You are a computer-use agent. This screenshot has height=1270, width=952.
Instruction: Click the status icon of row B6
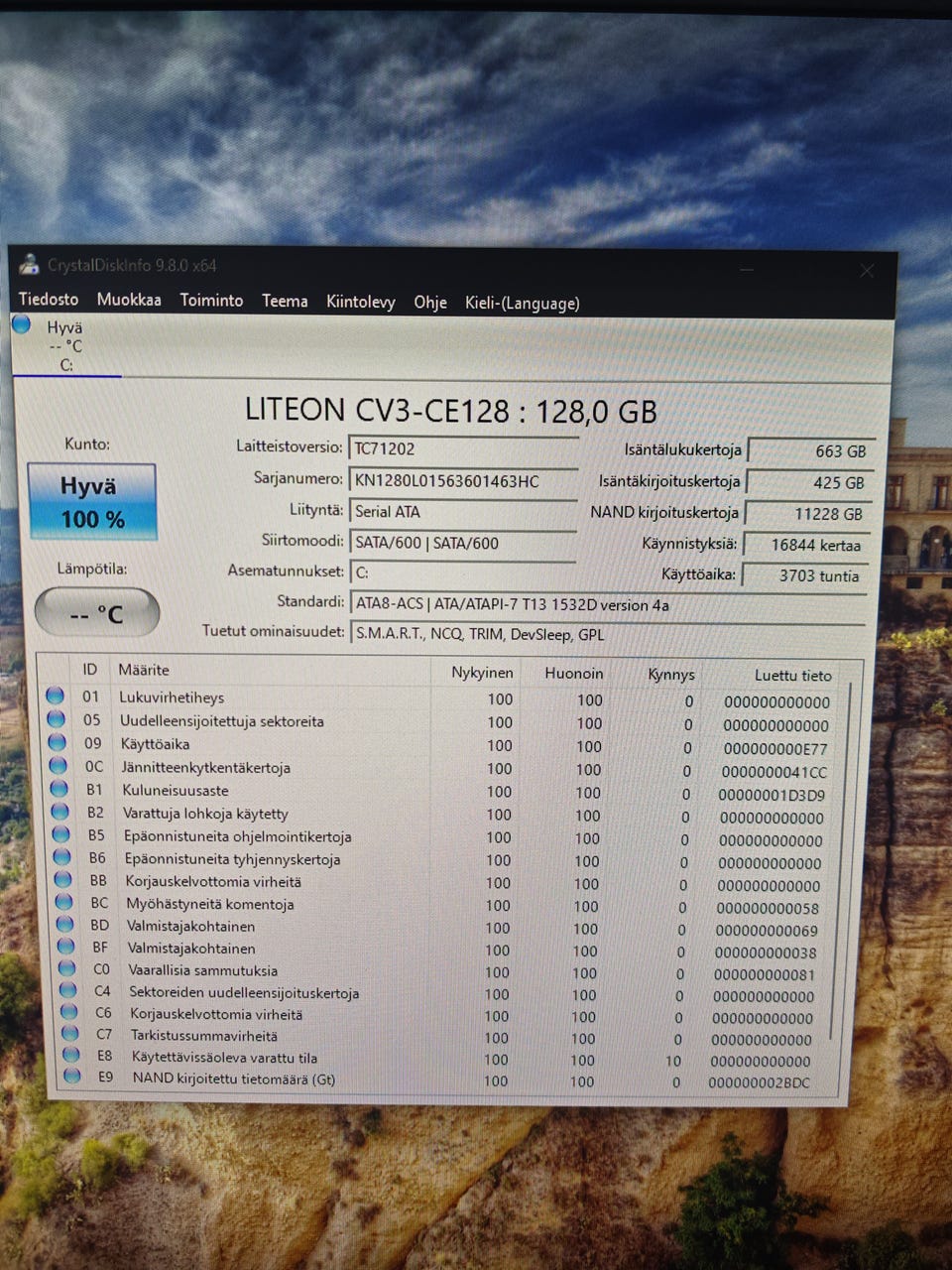(x=62, y=856)
